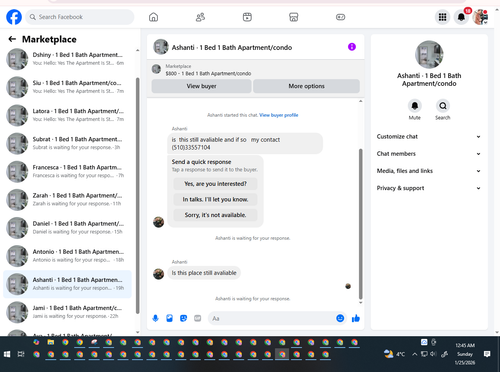Open the Facebook menu grid icon
500x372 pixels.
click(442, 17)
